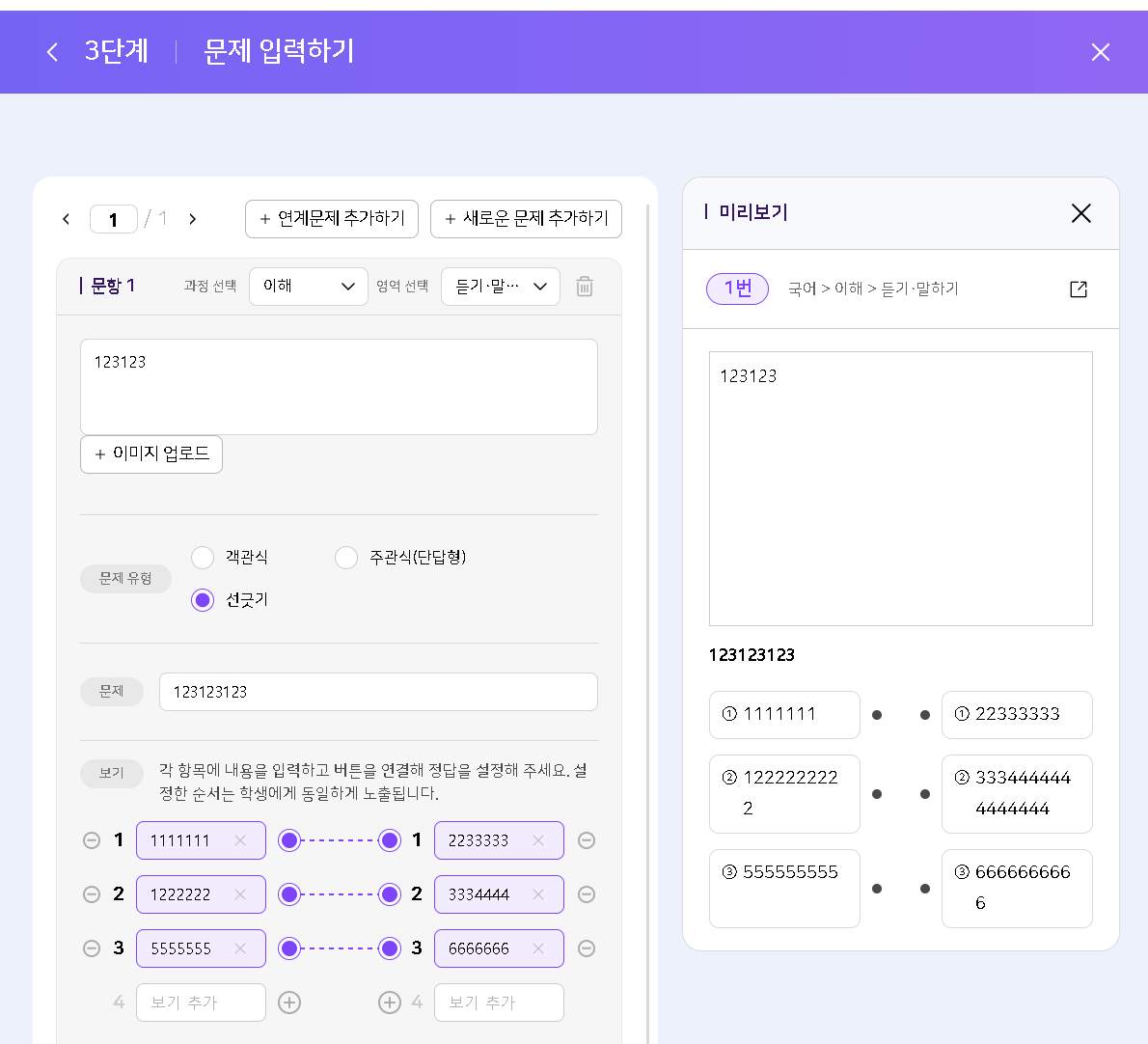Go back using header left arrow
The image size is (1148, 1044).
52,52
